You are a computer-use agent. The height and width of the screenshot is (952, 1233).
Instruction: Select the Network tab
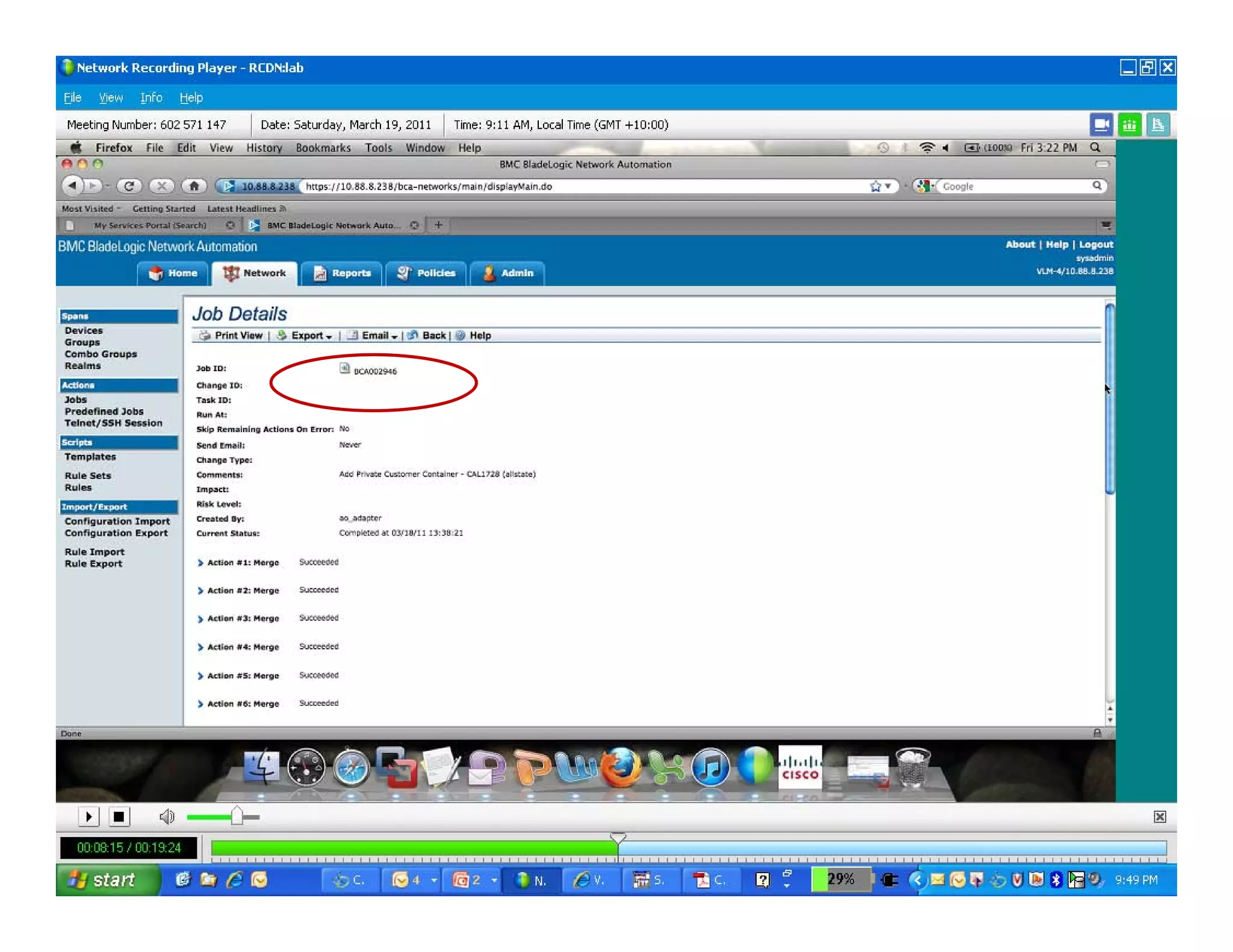(x=255, y=273)
